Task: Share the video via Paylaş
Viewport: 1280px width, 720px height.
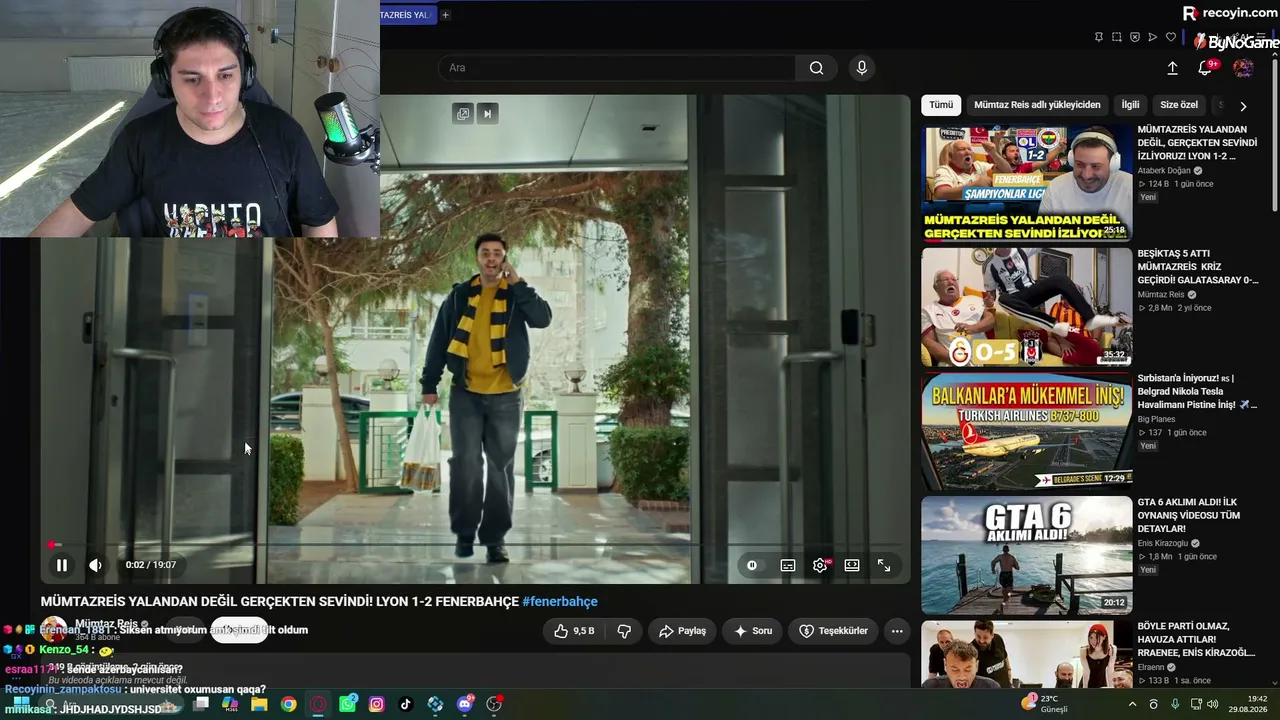Action: 683,631
